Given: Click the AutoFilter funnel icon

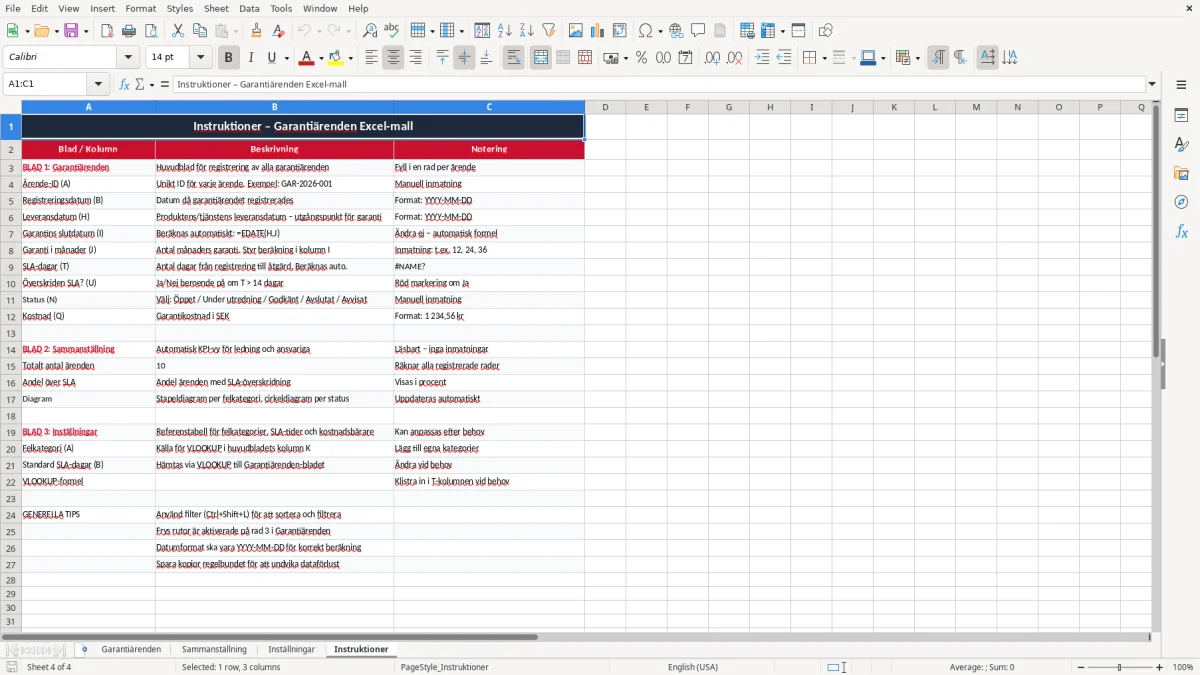Looking at the screenshot, I should click(549, 30).
